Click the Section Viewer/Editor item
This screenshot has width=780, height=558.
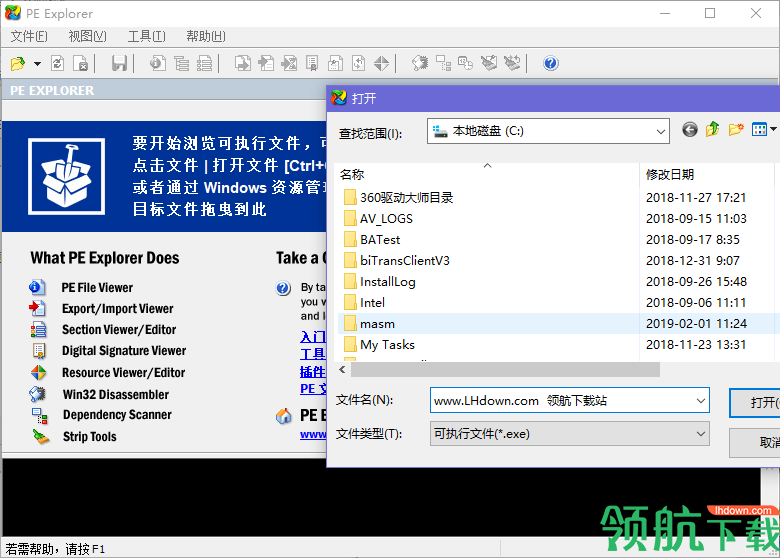click(119, 329)
